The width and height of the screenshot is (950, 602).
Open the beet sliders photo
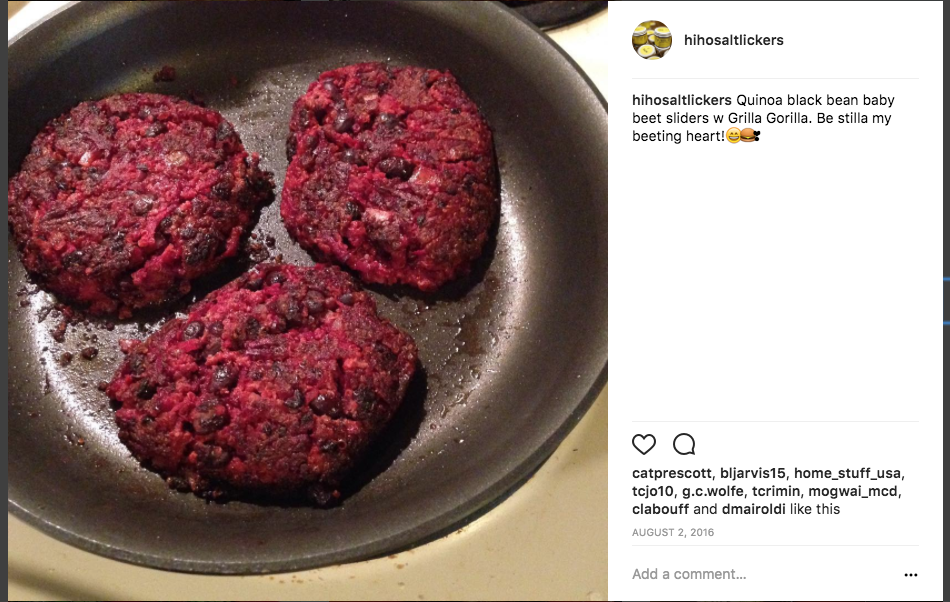(308, 301)
